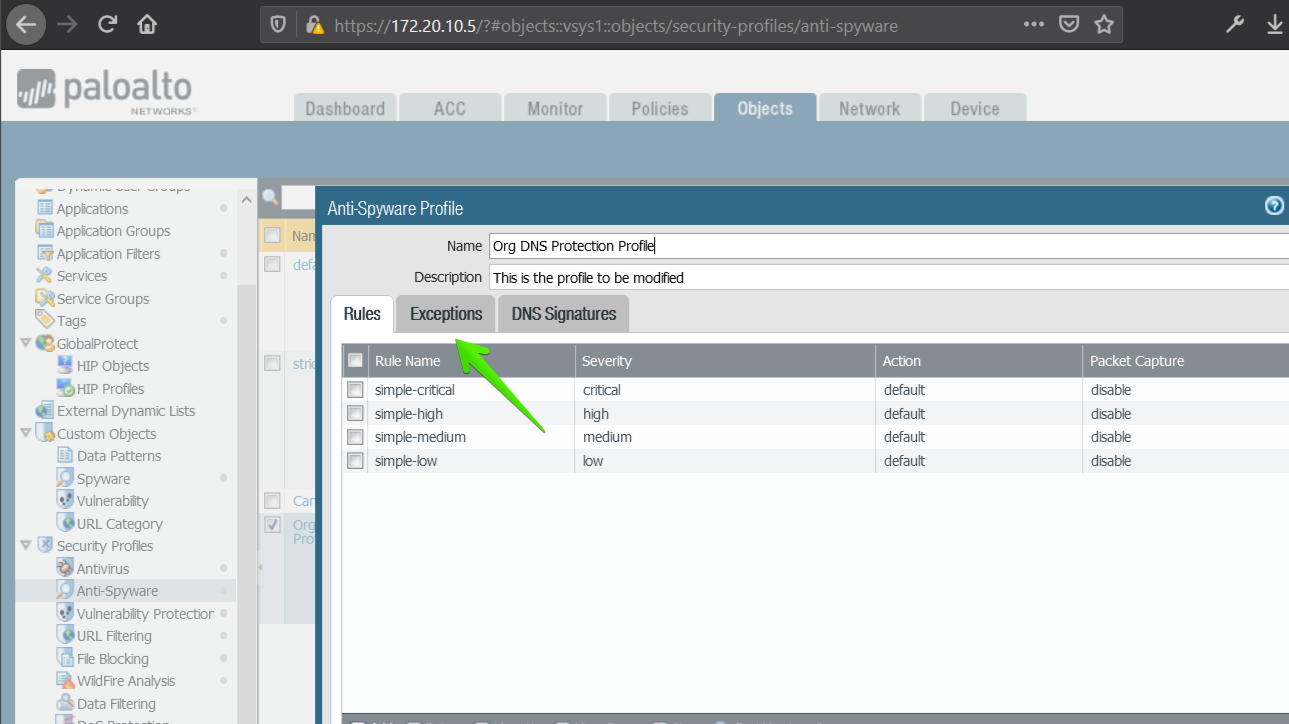The image size is (1289, 724).
Task: Click the WildFire Analysis icon
Action: click(x=65, y=680)
